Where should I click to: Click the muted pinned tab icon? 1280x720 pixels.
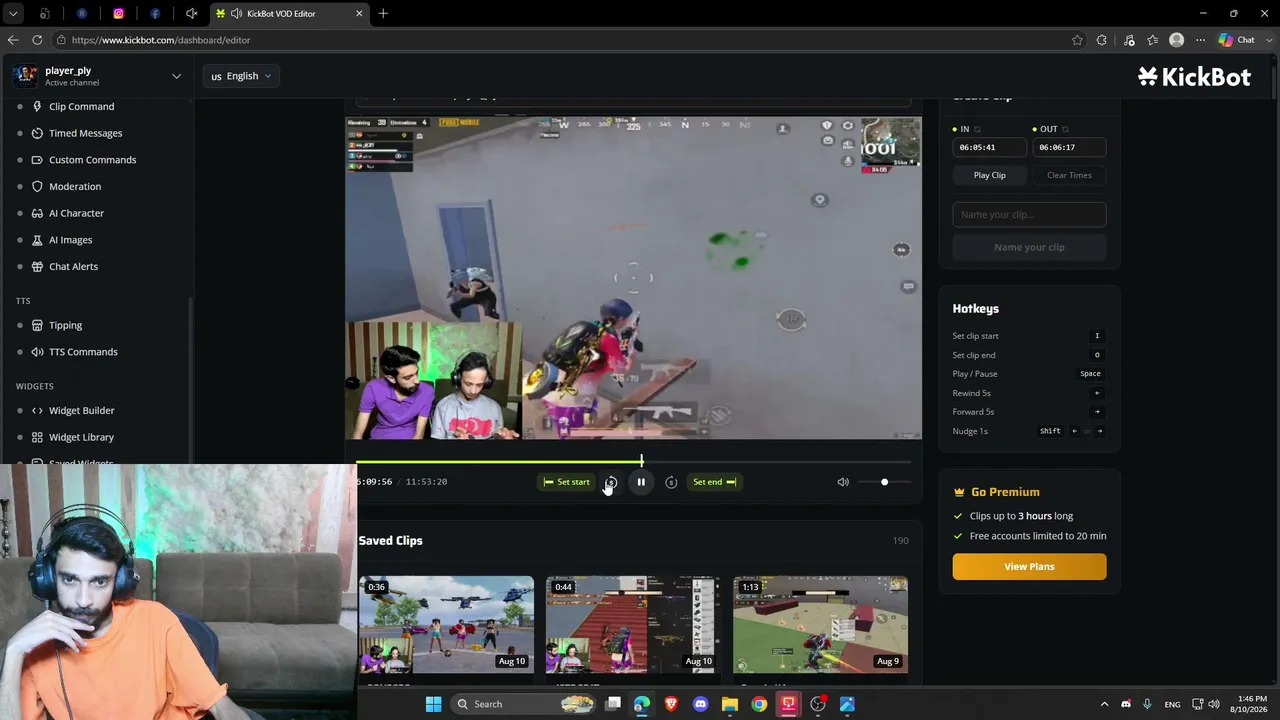pos(191,13)
